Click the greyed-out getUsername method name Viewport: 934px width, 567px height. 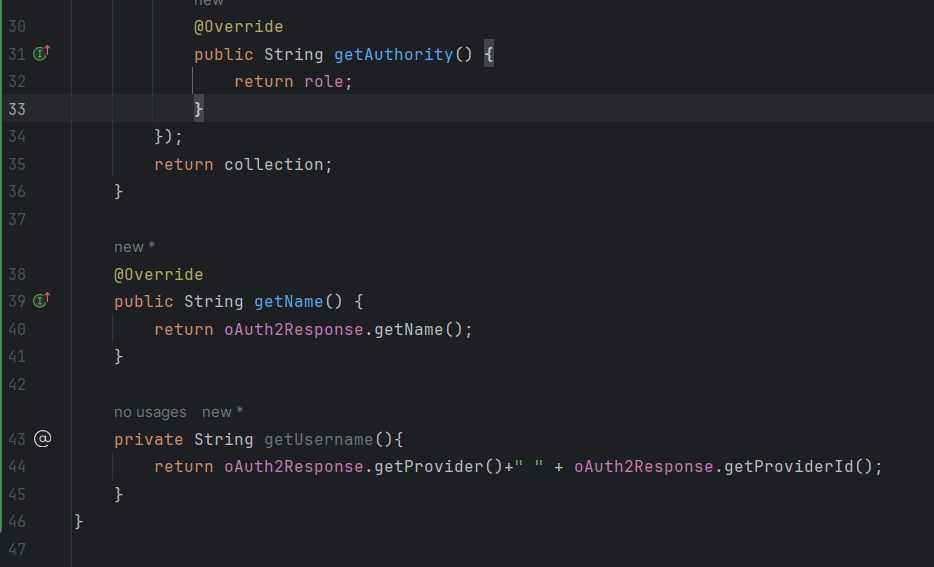[x=319, y=440]
